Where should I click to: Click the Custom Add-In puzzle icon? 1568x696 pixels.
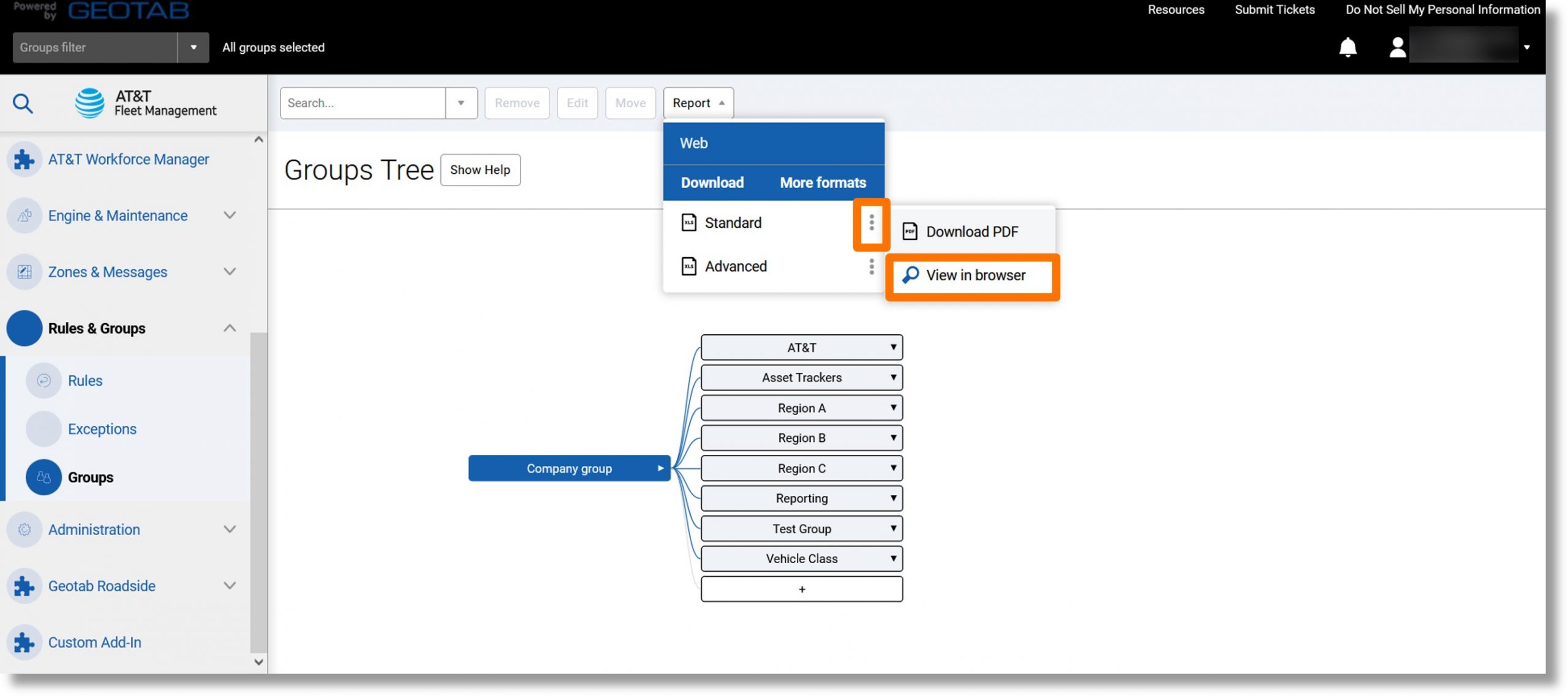(x=25, y=642)
